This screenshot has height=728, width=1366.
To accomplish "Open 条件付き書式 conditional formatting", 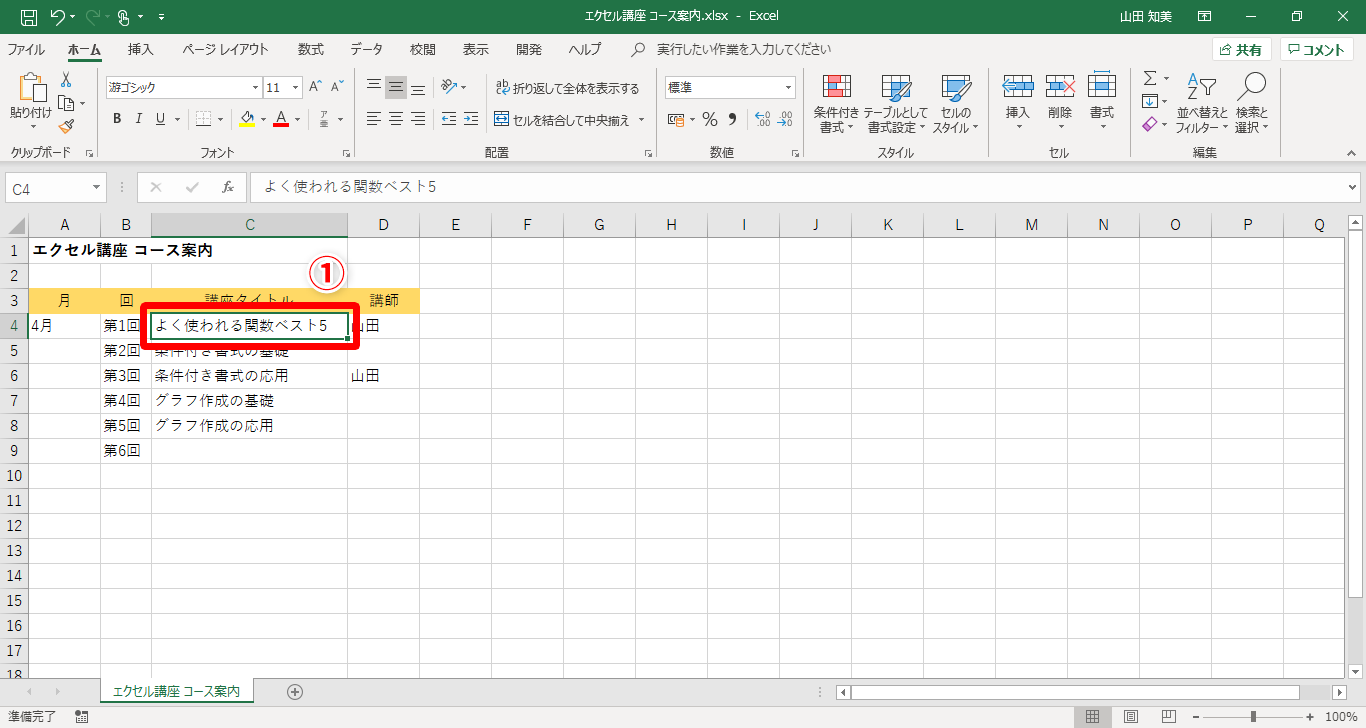I will [836, 103].
